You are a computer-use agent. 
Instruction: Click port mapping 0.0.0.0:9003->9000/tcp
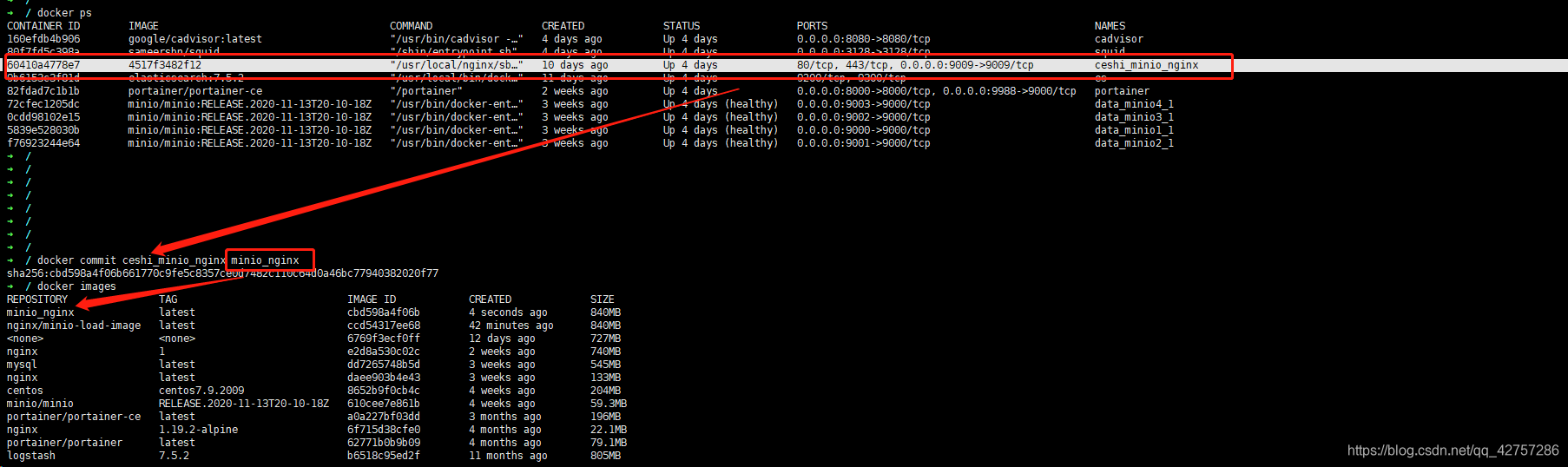coord(864,104)
